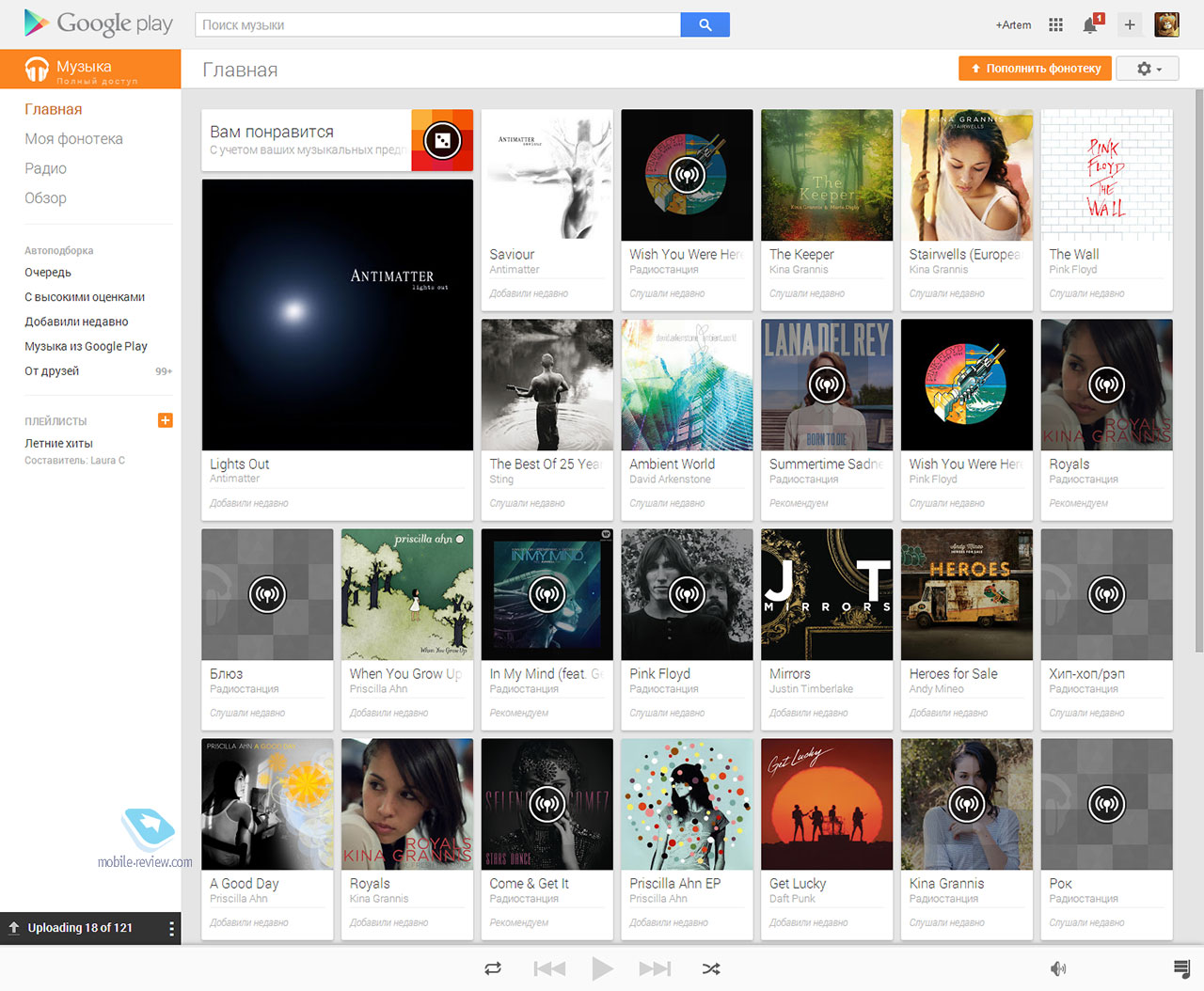Open the С высокими оценками auto-playlist

(85, 297)
